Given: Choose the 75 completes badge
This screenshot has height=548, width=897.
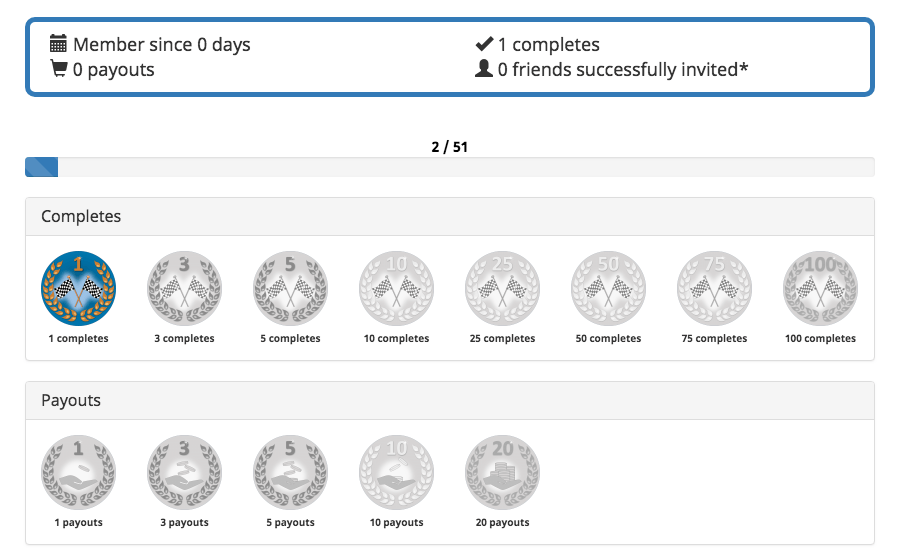Looking at the screenshot, I should coord(715,288).
